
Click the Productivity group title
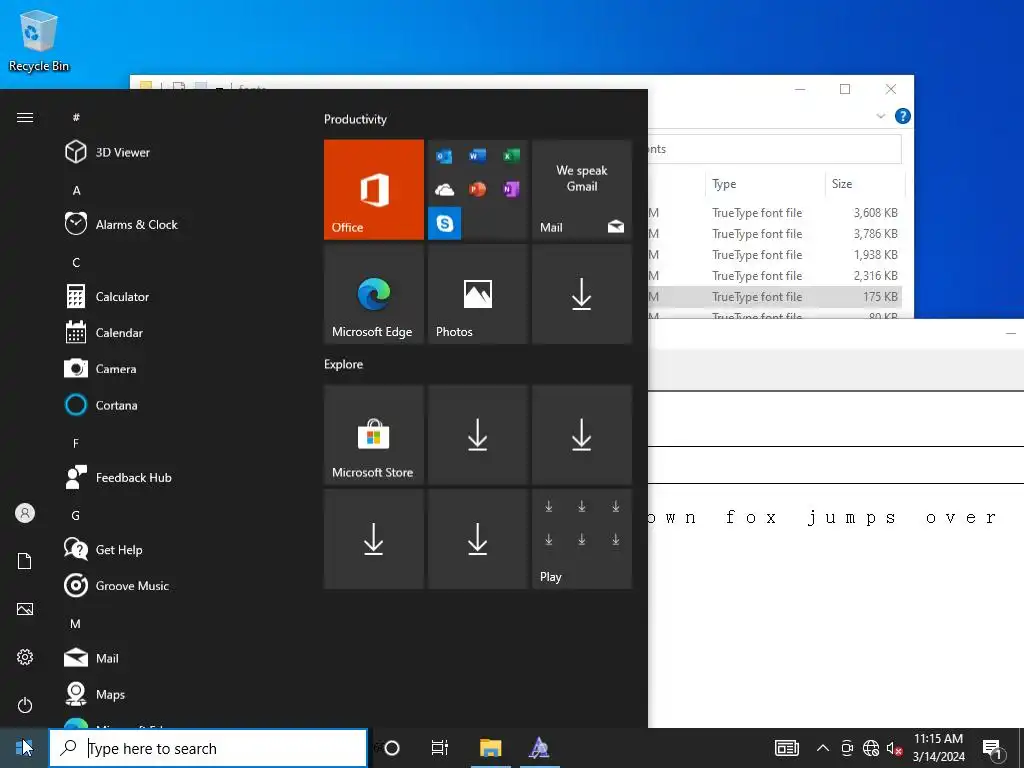click(355, 119)
